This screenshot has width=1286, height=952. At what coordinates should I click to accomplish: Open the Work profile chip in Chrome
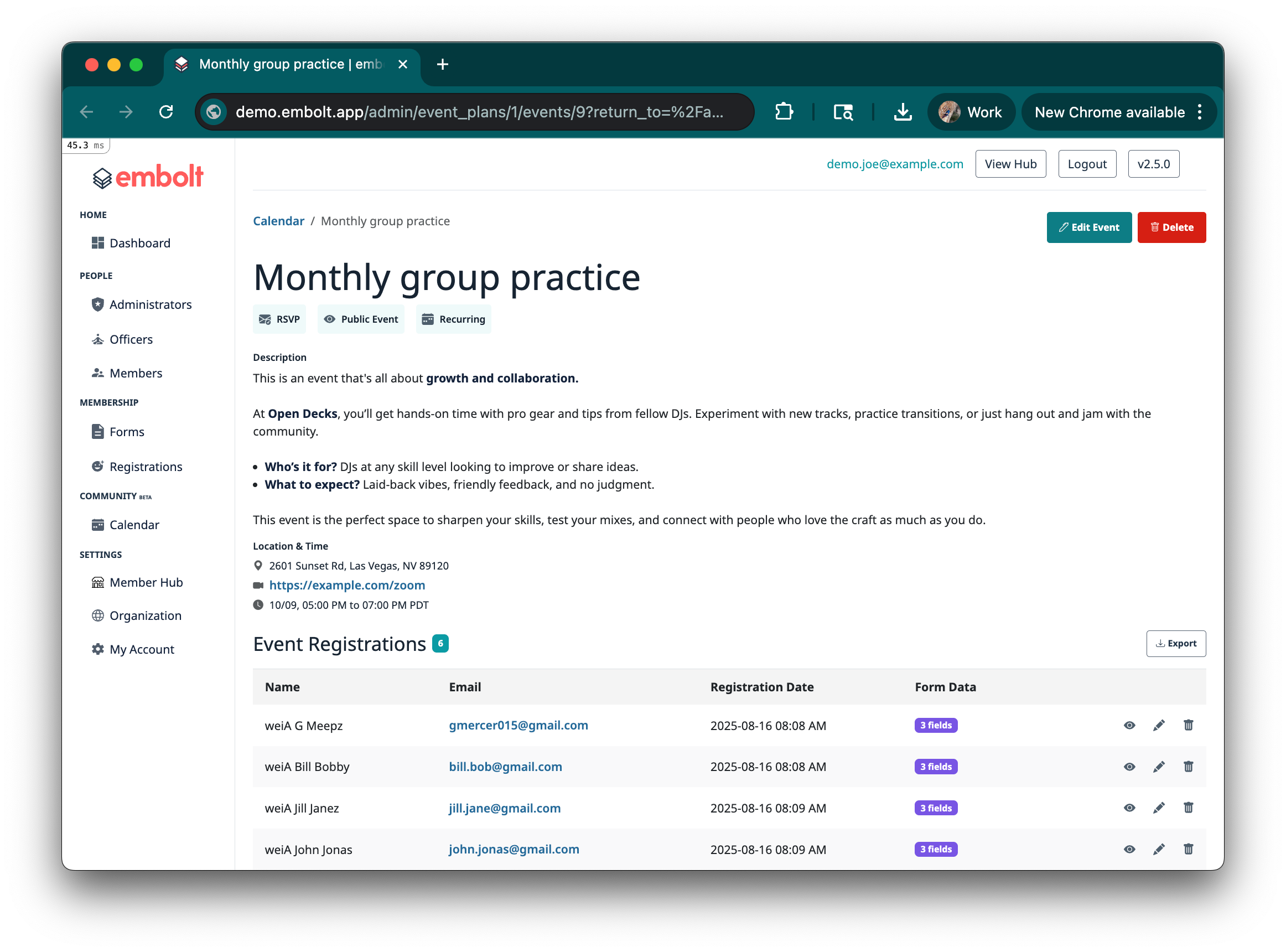coord(971,112)
